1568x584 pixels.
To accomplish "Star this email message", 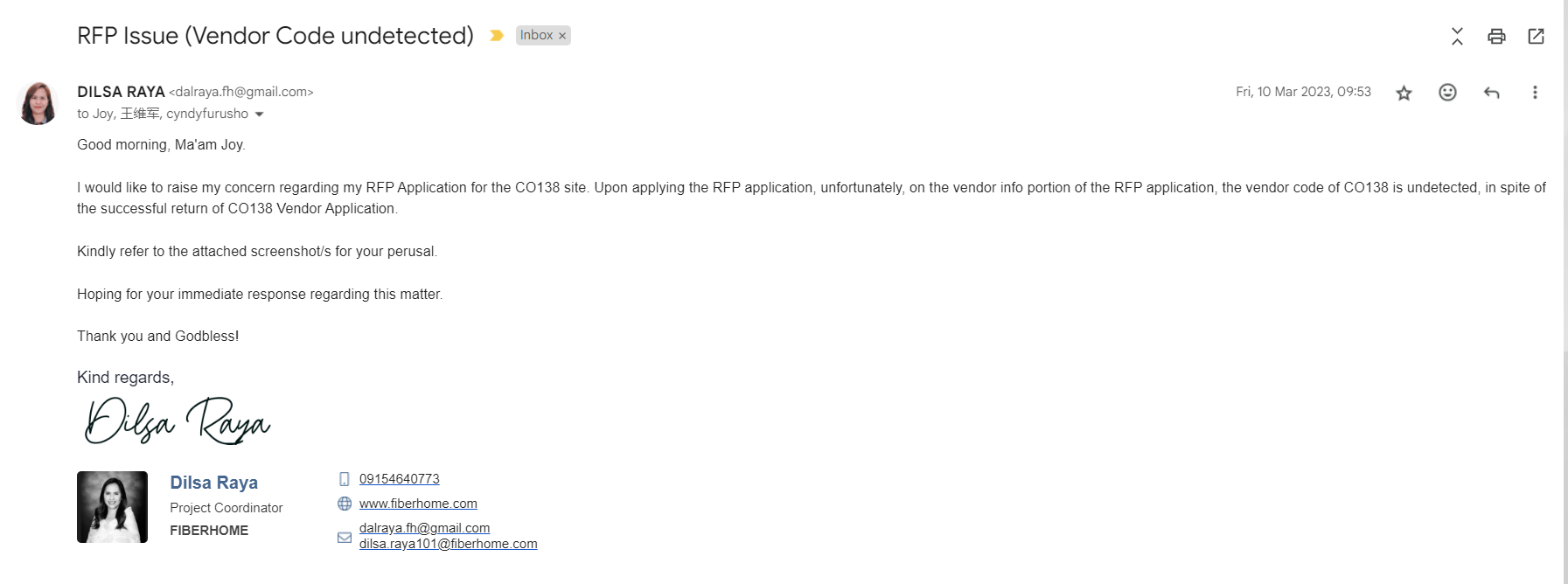I will (1404, 93).
